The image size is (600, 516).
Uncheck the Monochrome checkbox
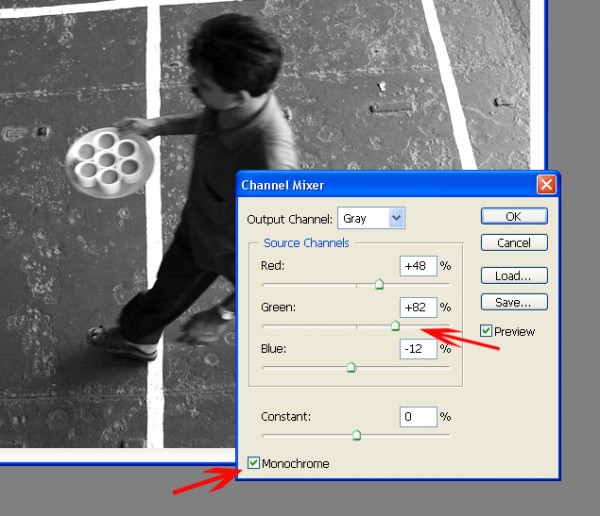click(x=254, y=463)
